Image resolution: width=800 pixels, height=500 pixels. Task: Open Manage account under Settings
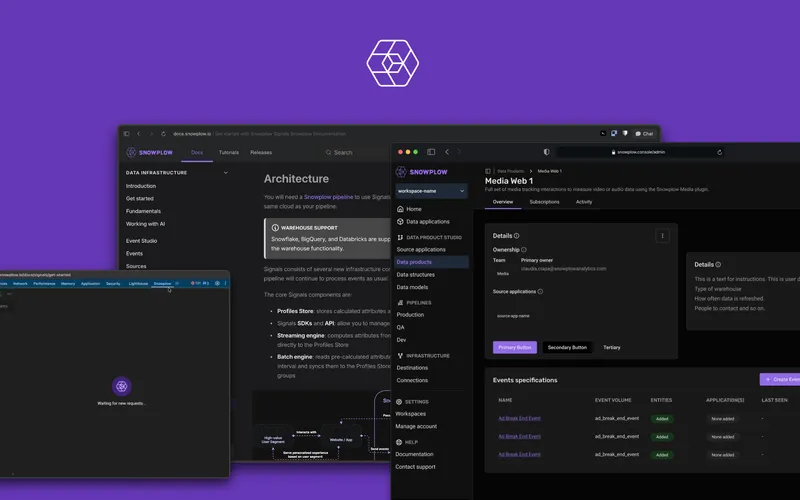[416, 427]
